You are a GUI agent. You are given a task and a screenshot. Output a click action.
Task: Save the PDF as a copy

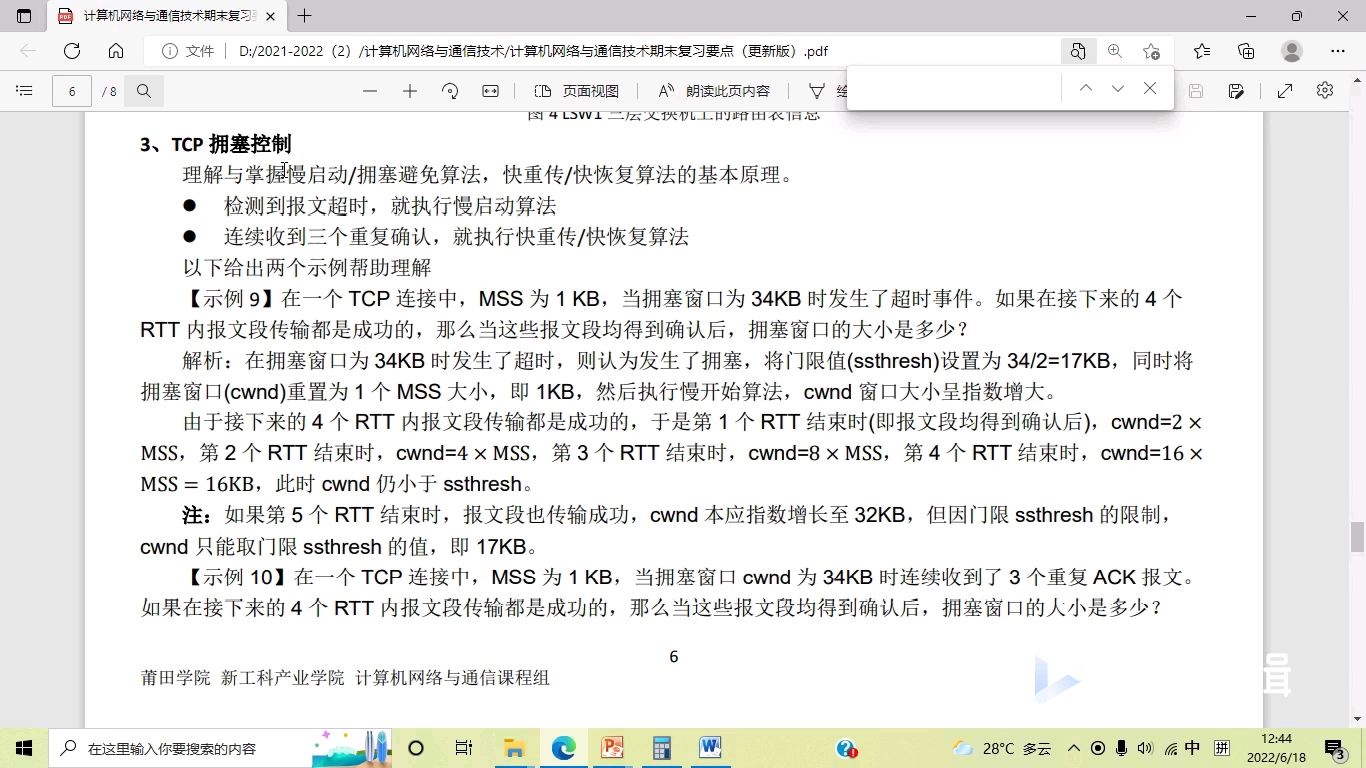click(1237, 91)
